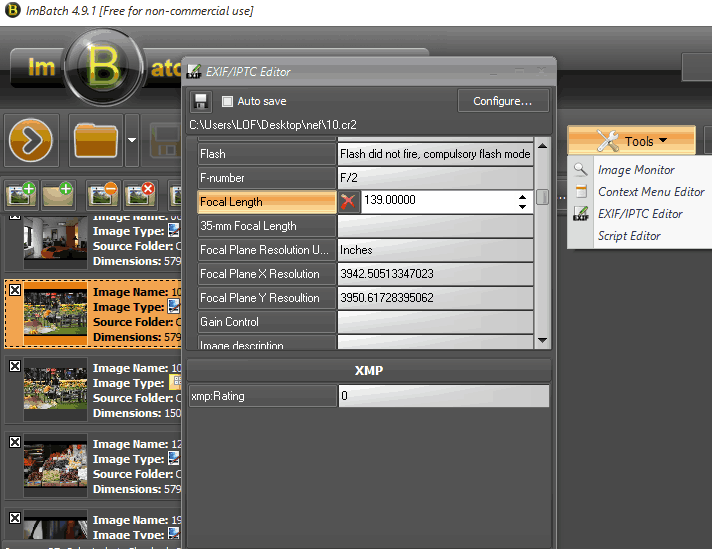The height and width of the screenshot is (549, 712).
Task: Expand the dropdown arrow beside folder icon
Action: coord(132,140)
